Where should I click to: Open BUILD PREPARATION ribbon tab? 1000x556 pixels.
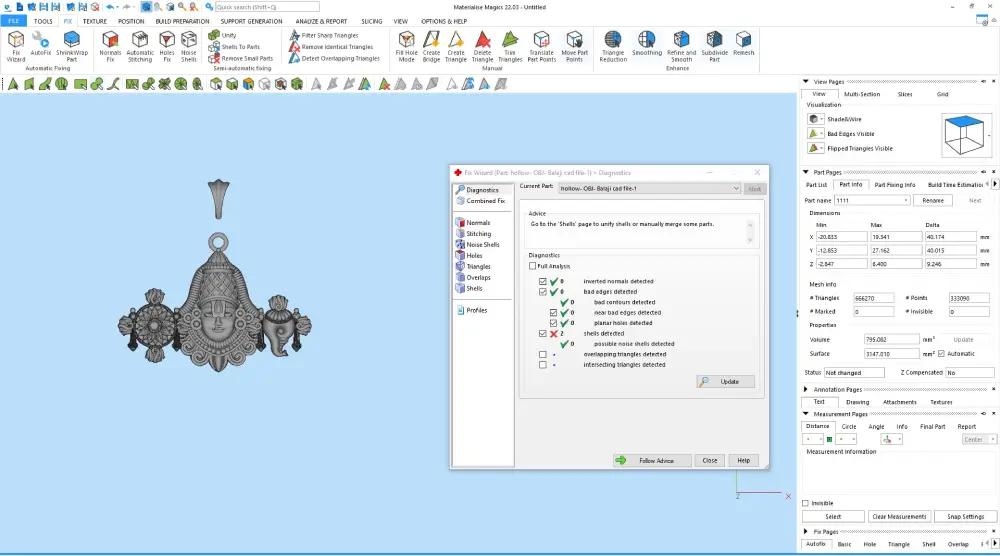click(x=182, y=21)
